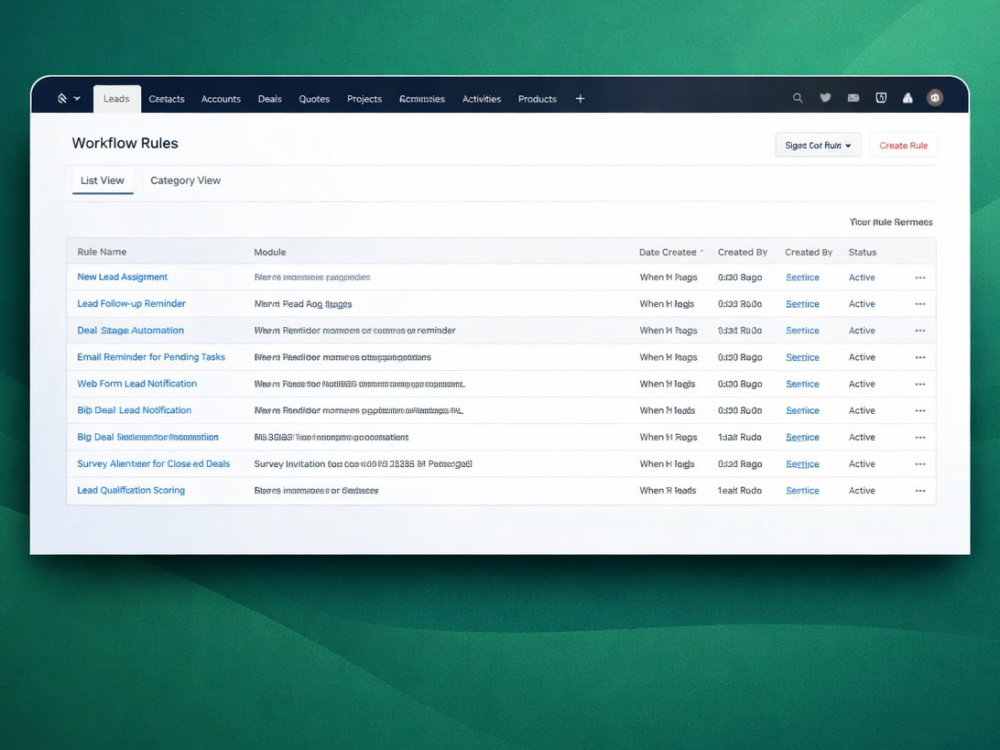1000x750 pixels.
Task: Open the Deals tab
Action: [x=270, y=99]
